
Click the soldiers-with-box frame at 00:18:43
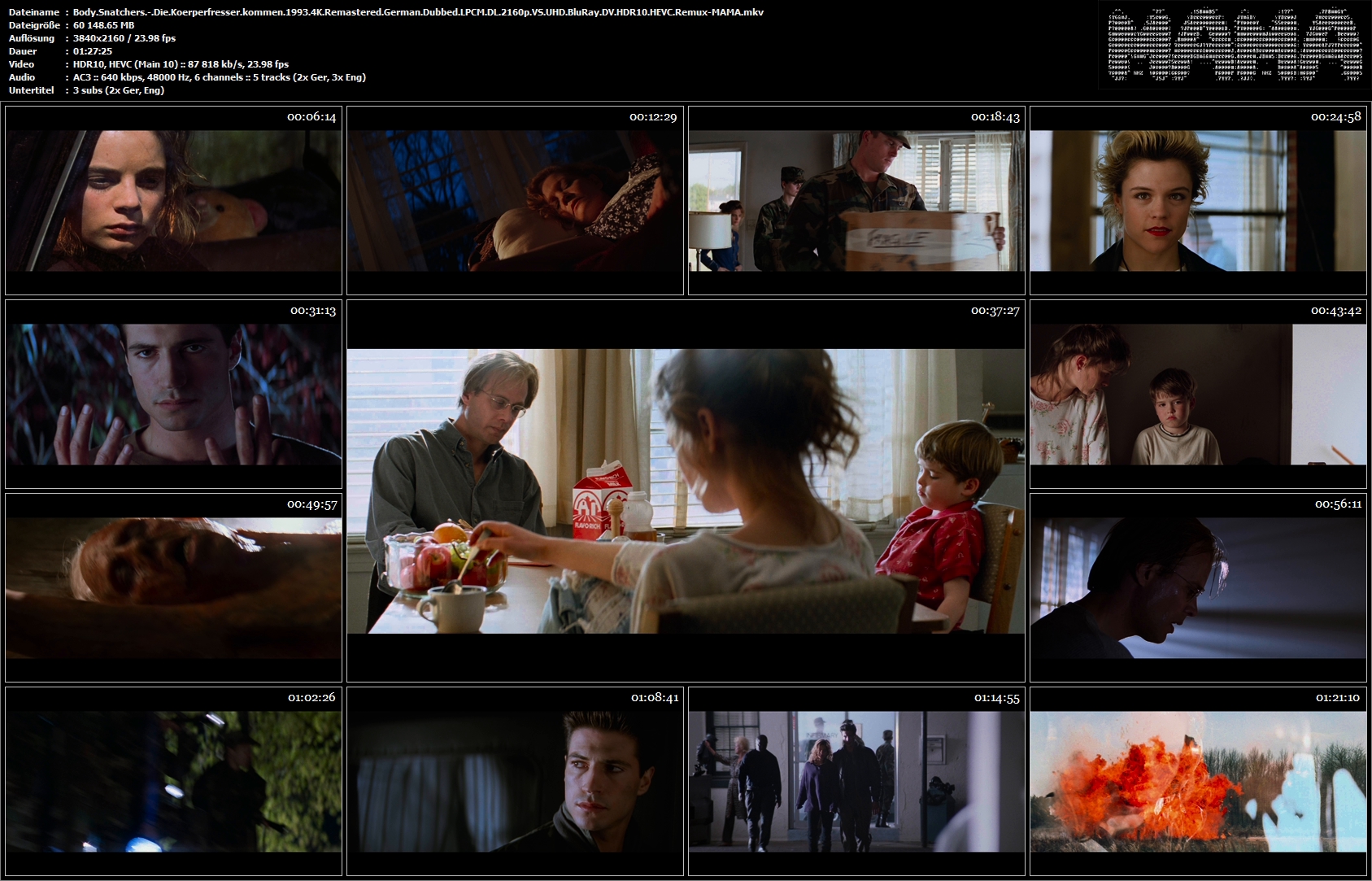[x=856, y=200]
